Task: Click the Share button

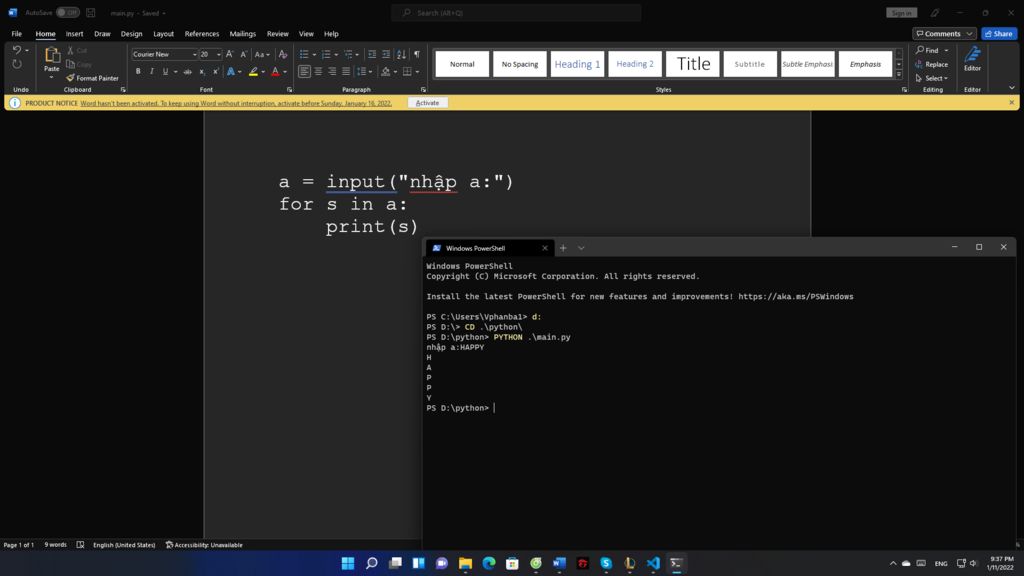Action: (999, 33)
